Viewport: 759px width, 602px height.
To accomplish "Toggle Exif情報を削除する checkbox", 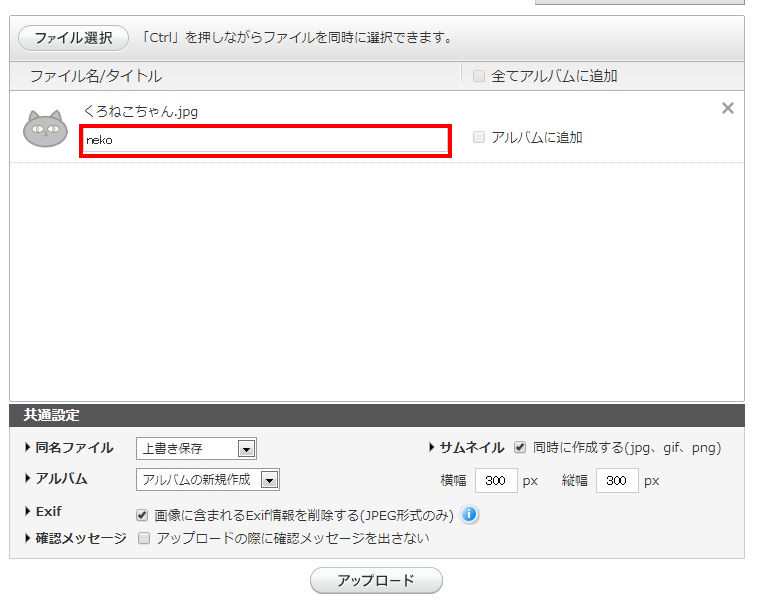I will point(142,515).
